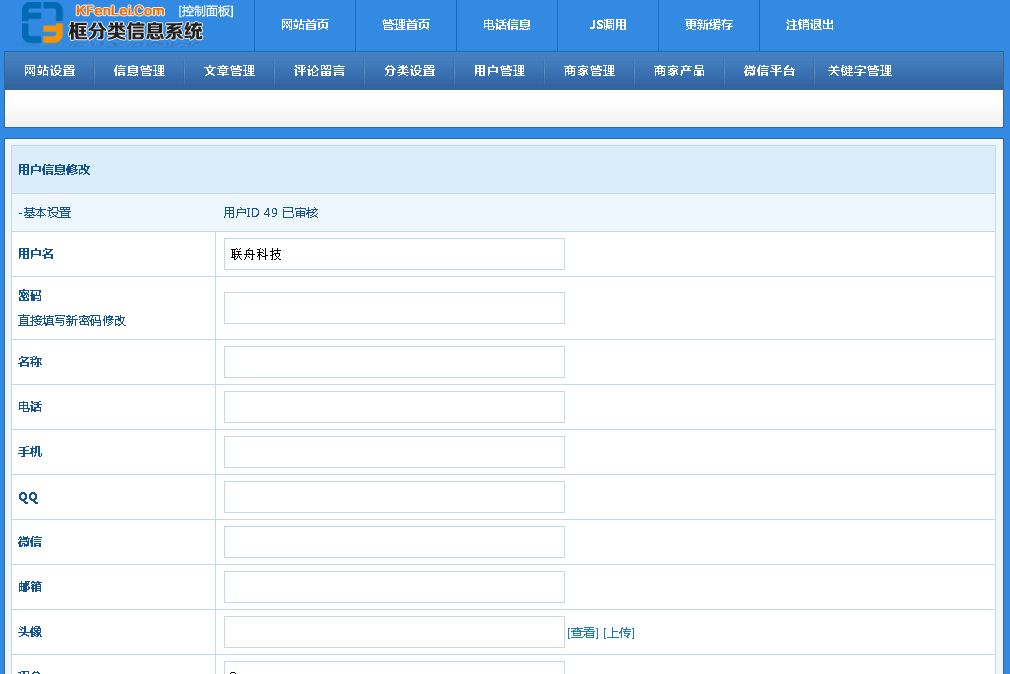Viewport: 1010px width, 674px height.
Task: Open 网站设置 menu
Action: pyautogui.click(x=50, y=71)
